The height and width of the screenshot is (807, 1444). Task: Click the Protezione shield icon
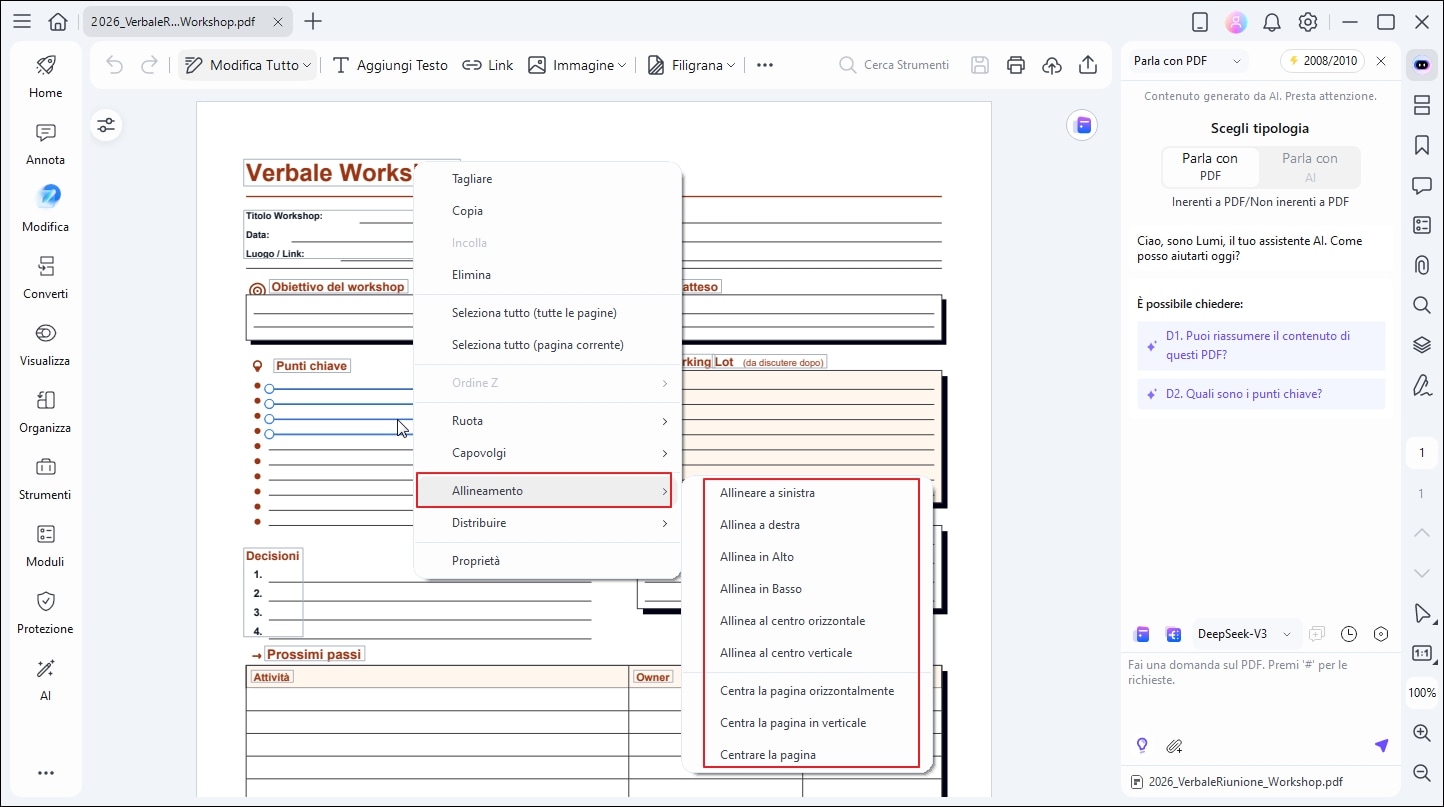(x=45, y=602)
